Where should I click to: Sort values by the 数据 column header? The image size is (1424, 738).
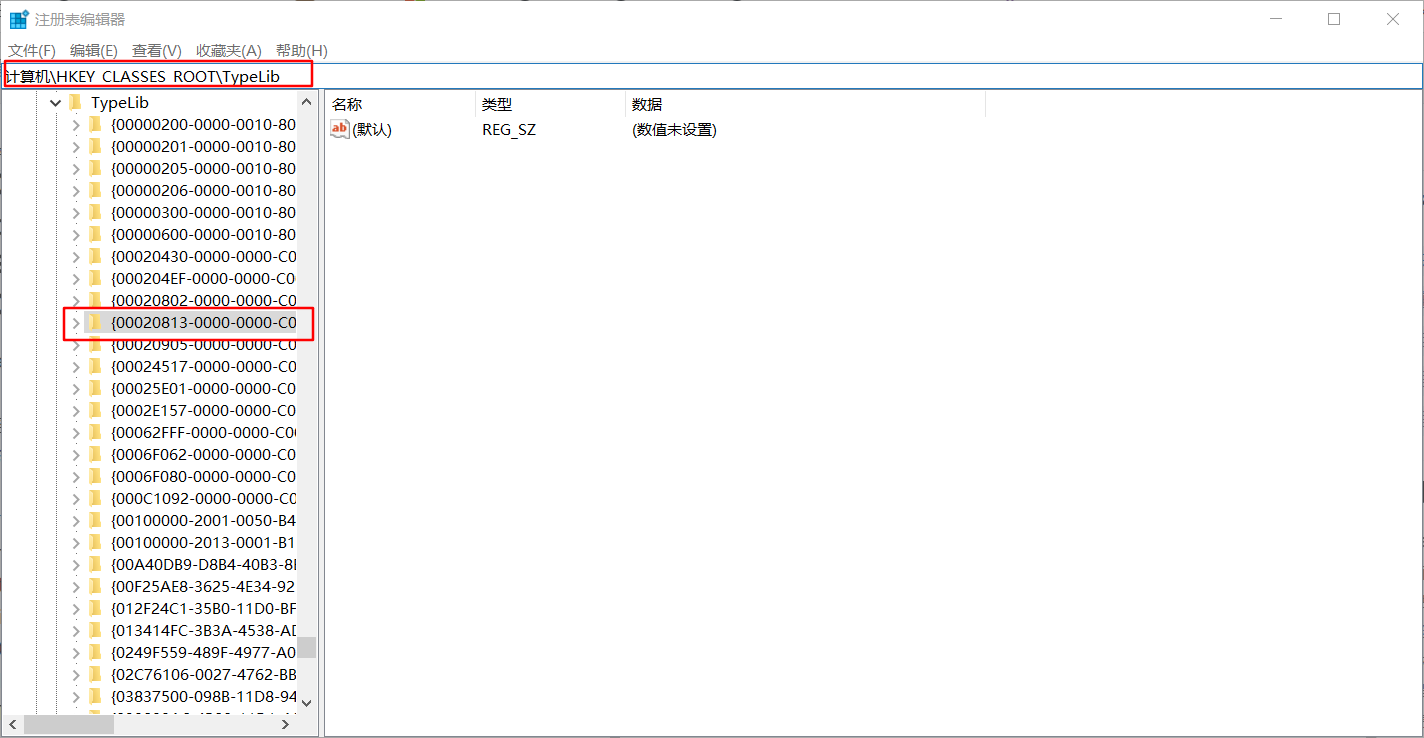[805, 104]
